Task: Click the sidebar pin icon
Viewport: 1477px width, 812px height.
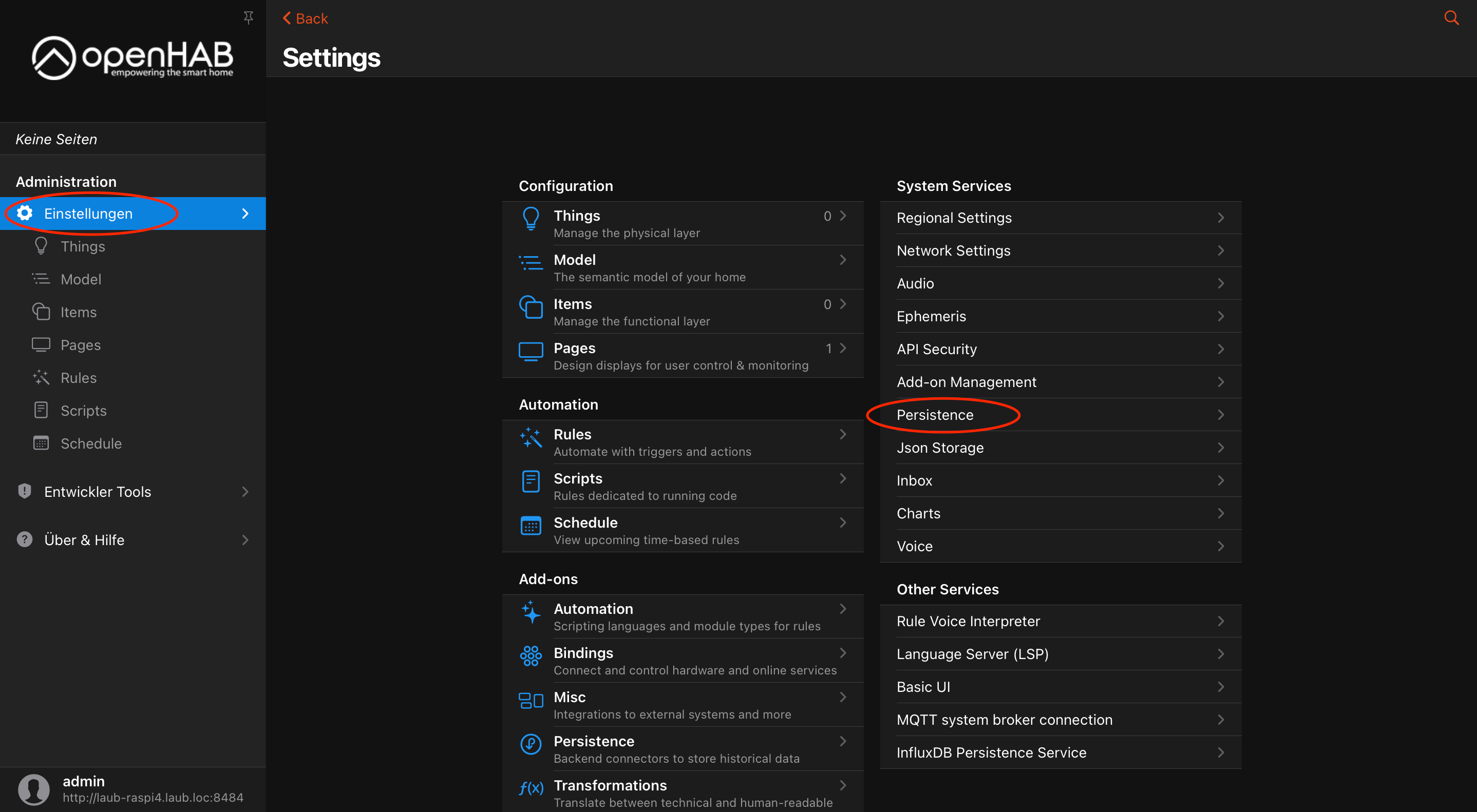Action: pyautogui.click(x=248, y=18)
